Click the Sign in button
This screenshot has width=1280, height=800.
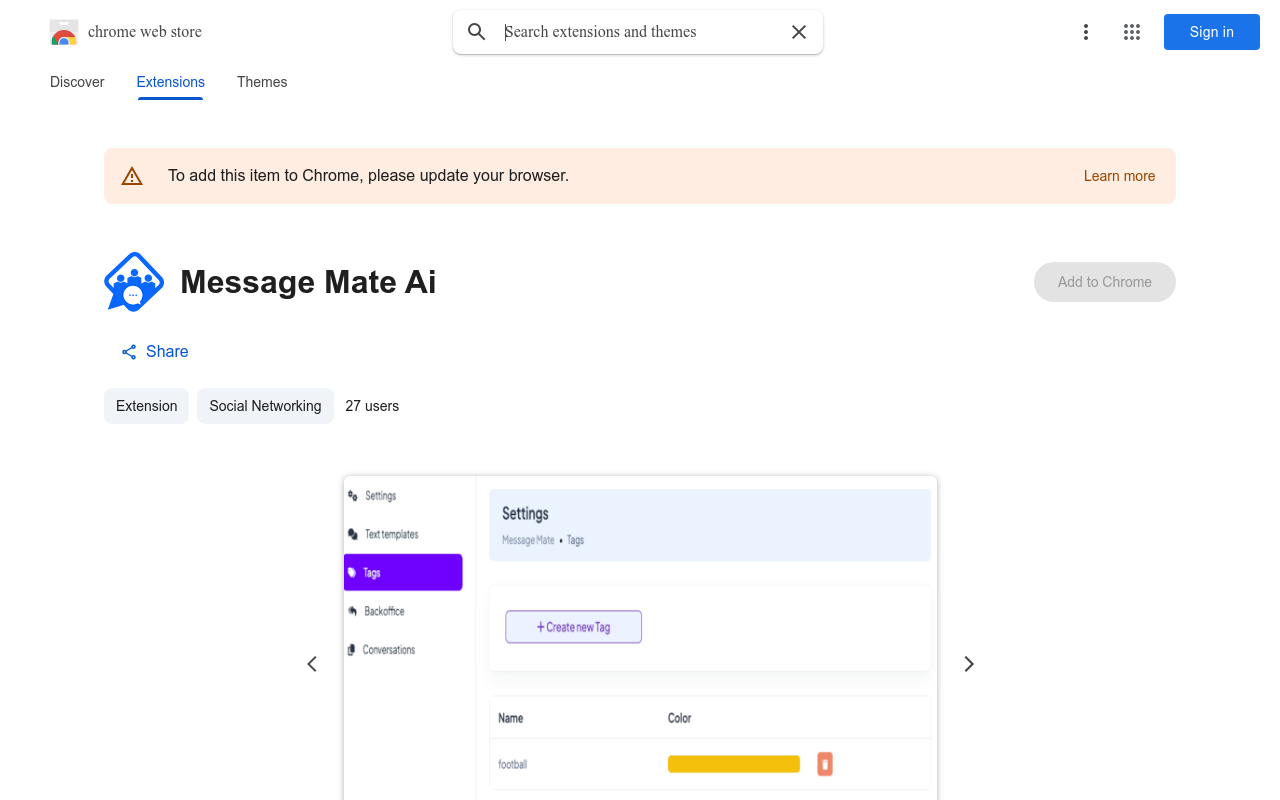click(1212, 32)
